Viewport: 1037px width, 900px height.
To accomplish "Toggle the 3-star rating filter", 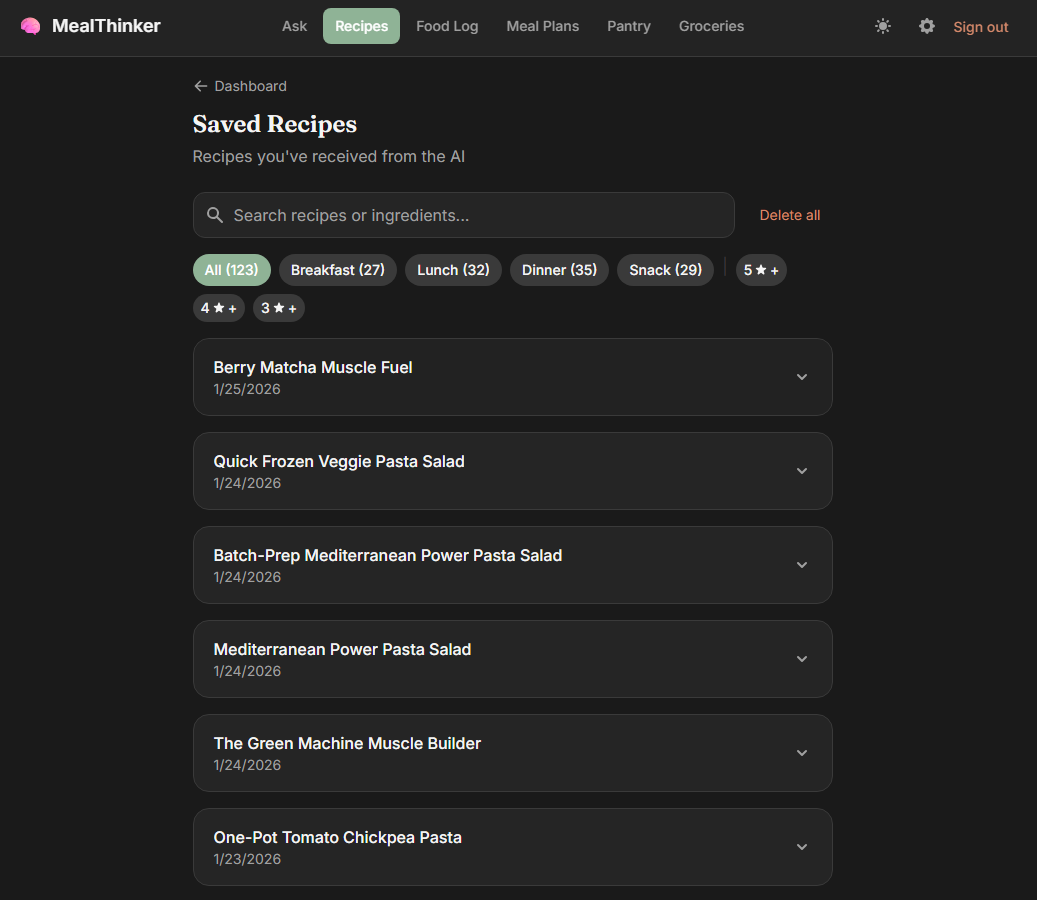I will coord(278,307).
